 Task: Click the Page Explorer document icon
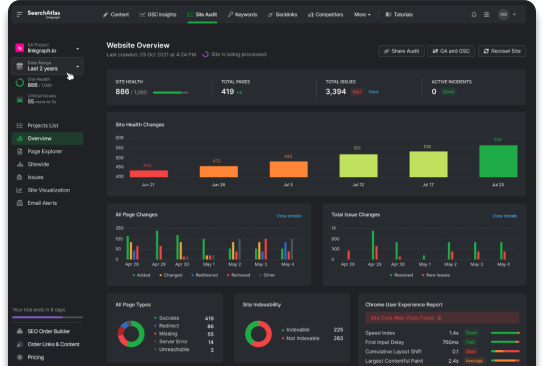tap(20, 151)
